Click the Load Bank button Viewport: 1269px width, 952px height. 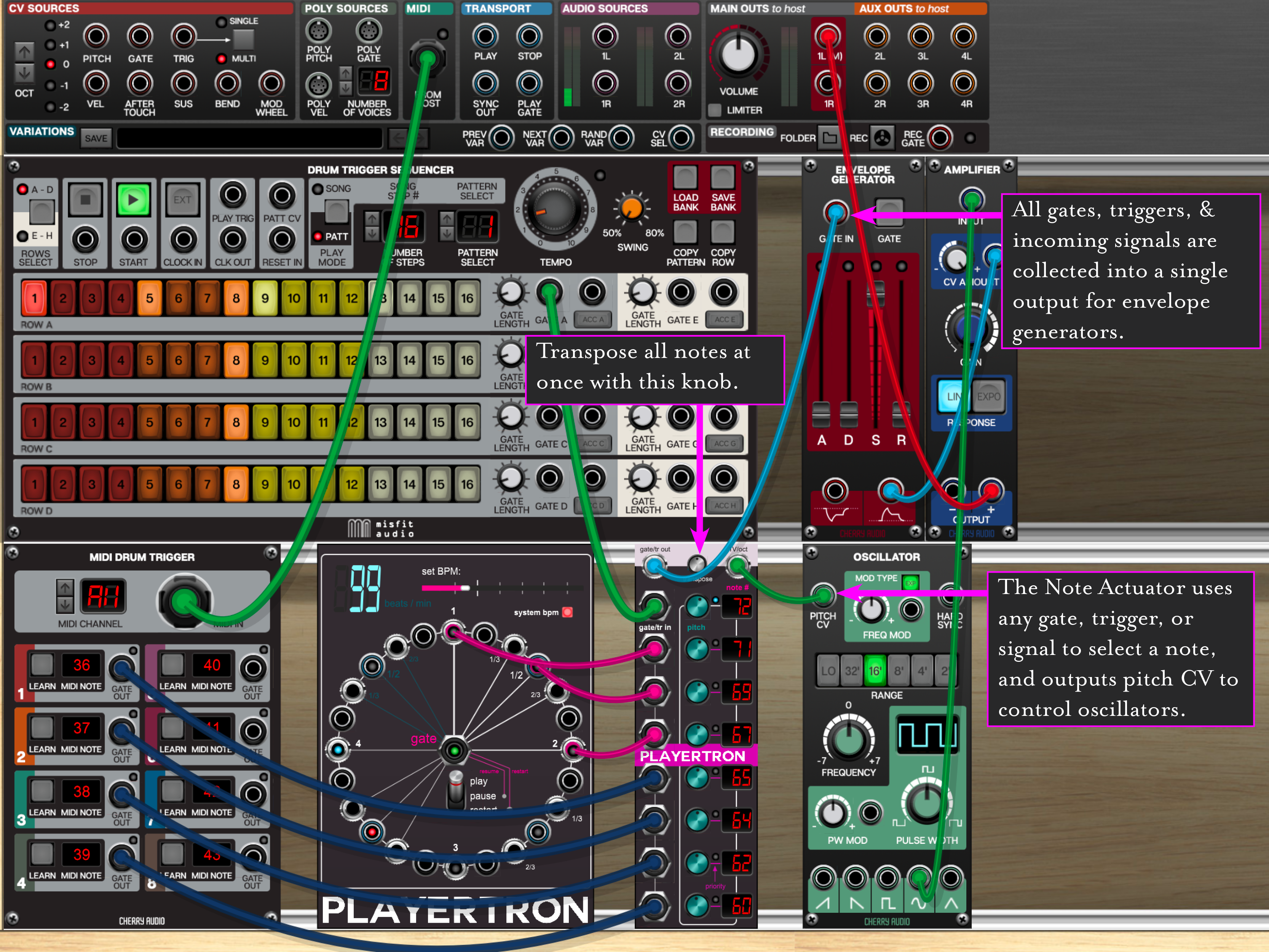click(x=685, y=178)
